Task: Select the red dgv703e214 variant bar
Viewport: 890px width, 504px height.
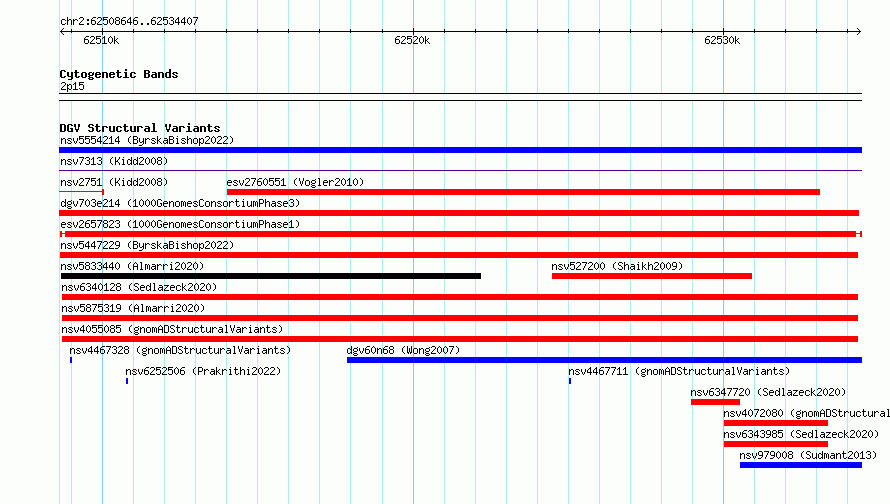Action: pos(459,213)
